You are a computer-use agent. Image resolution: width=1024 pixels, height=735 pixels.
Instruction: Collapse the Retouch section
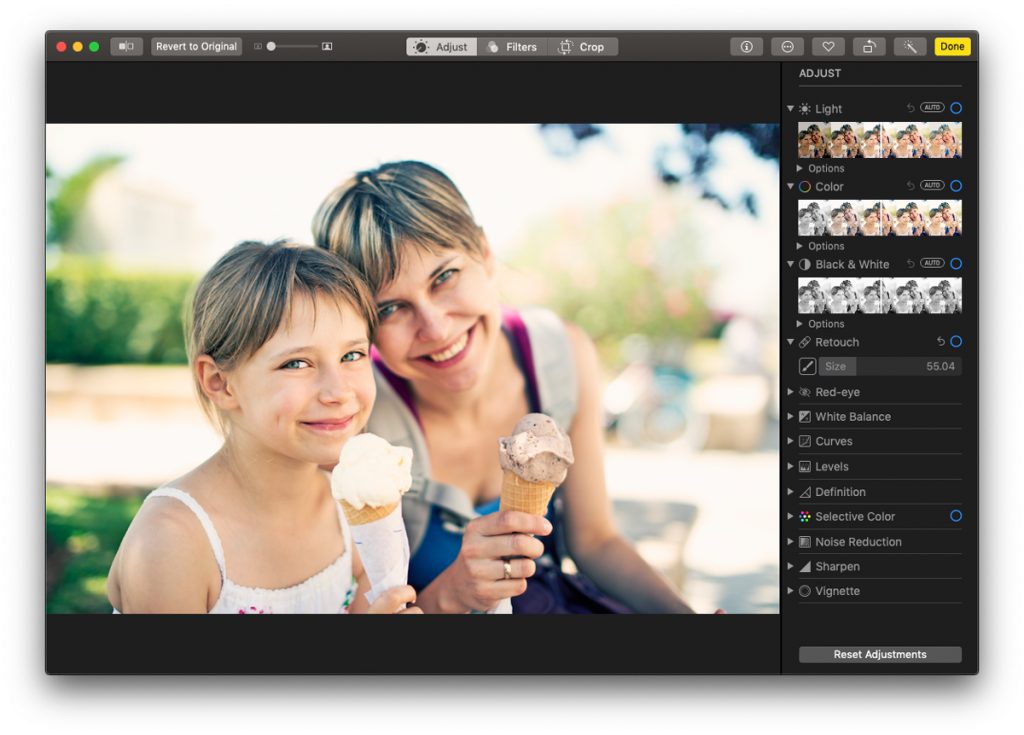click(x=790, y=342)
